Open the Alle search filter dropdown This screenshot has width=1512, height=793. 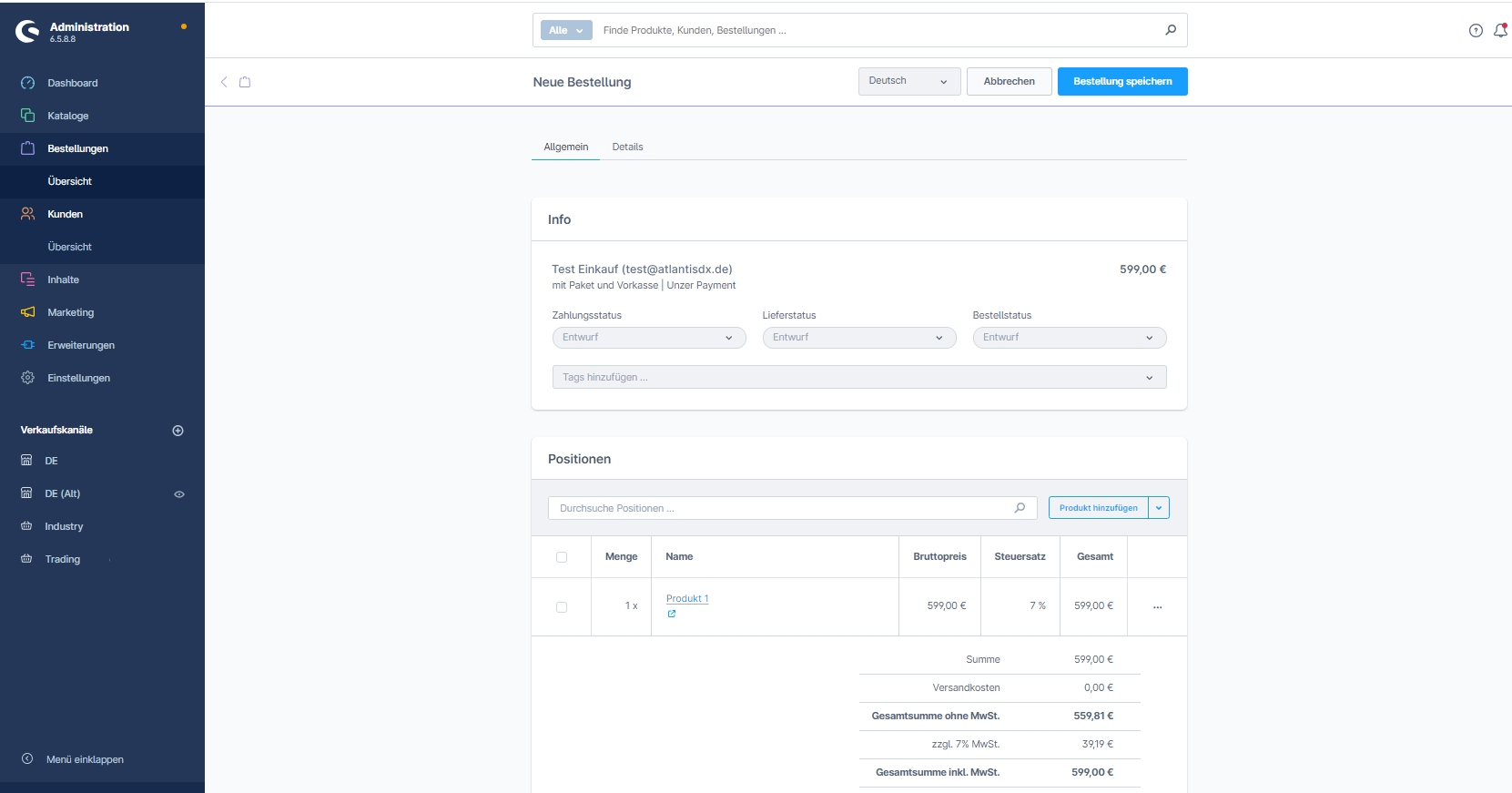click(x=566, y=30)
